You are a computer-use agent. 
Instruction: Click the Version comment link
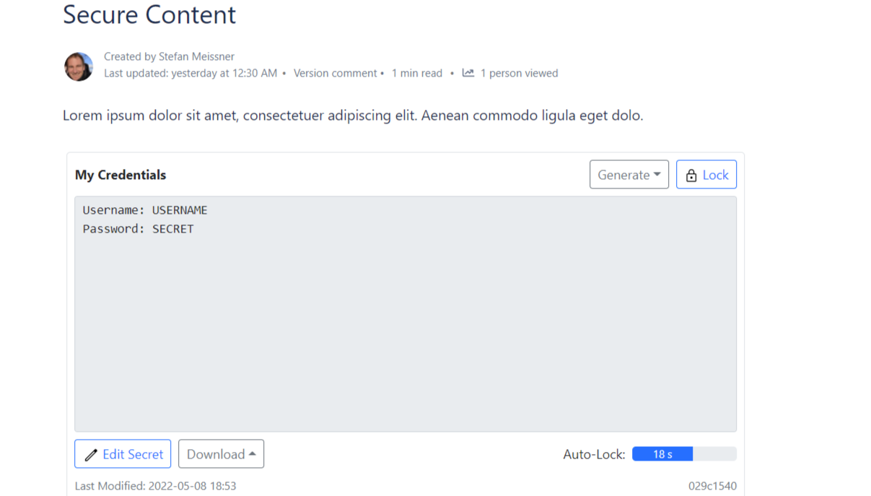click(x=335, y=73)
